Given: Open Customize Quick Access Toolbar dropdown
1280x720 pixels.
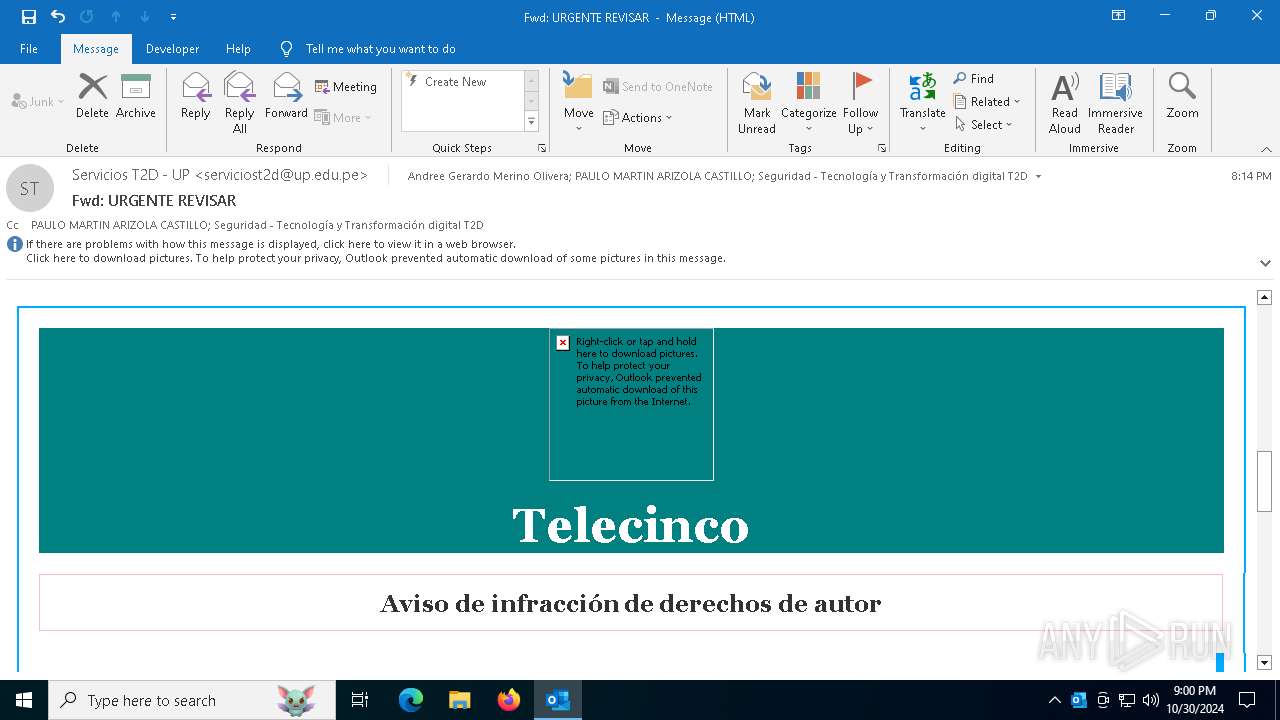Looking at the screenshot, I should click(174, 17).
